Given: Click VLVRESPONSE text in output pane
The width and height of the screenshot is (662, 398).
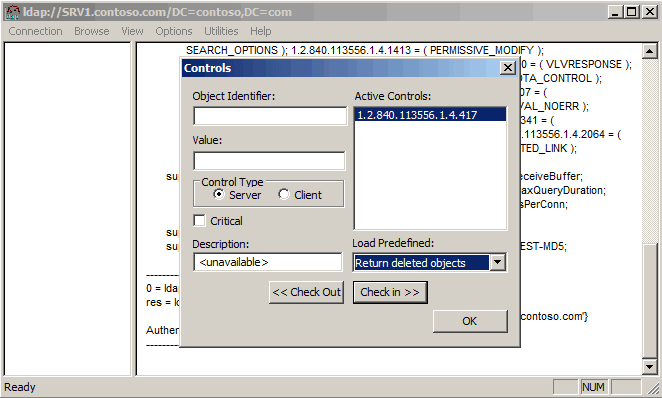Looking at the screenshot, I should tap(583, 64).
